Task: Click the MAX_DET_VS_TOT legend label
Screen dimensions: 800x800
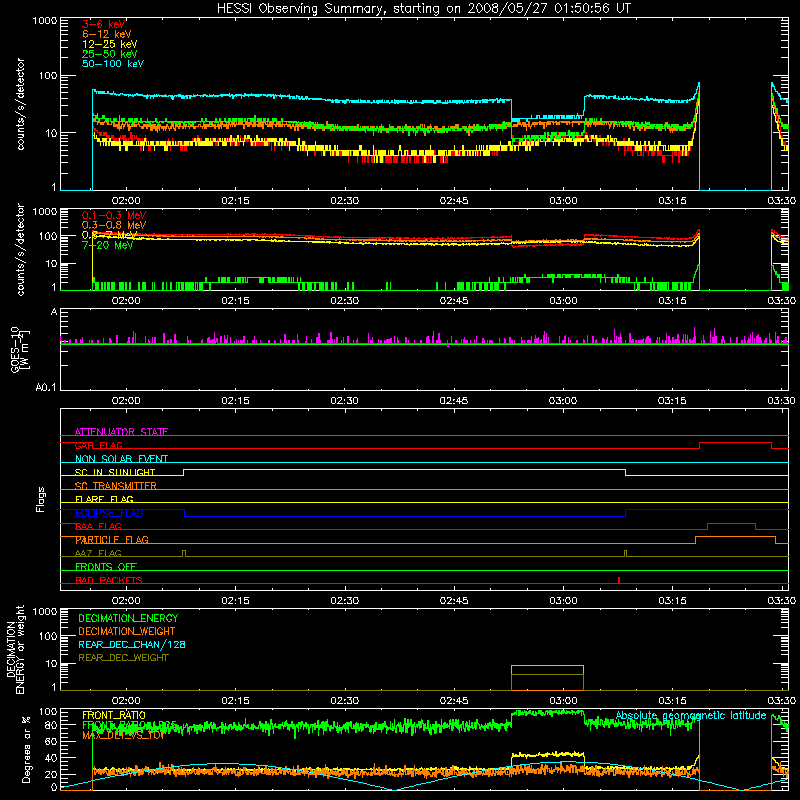Action: click(123, 735)
